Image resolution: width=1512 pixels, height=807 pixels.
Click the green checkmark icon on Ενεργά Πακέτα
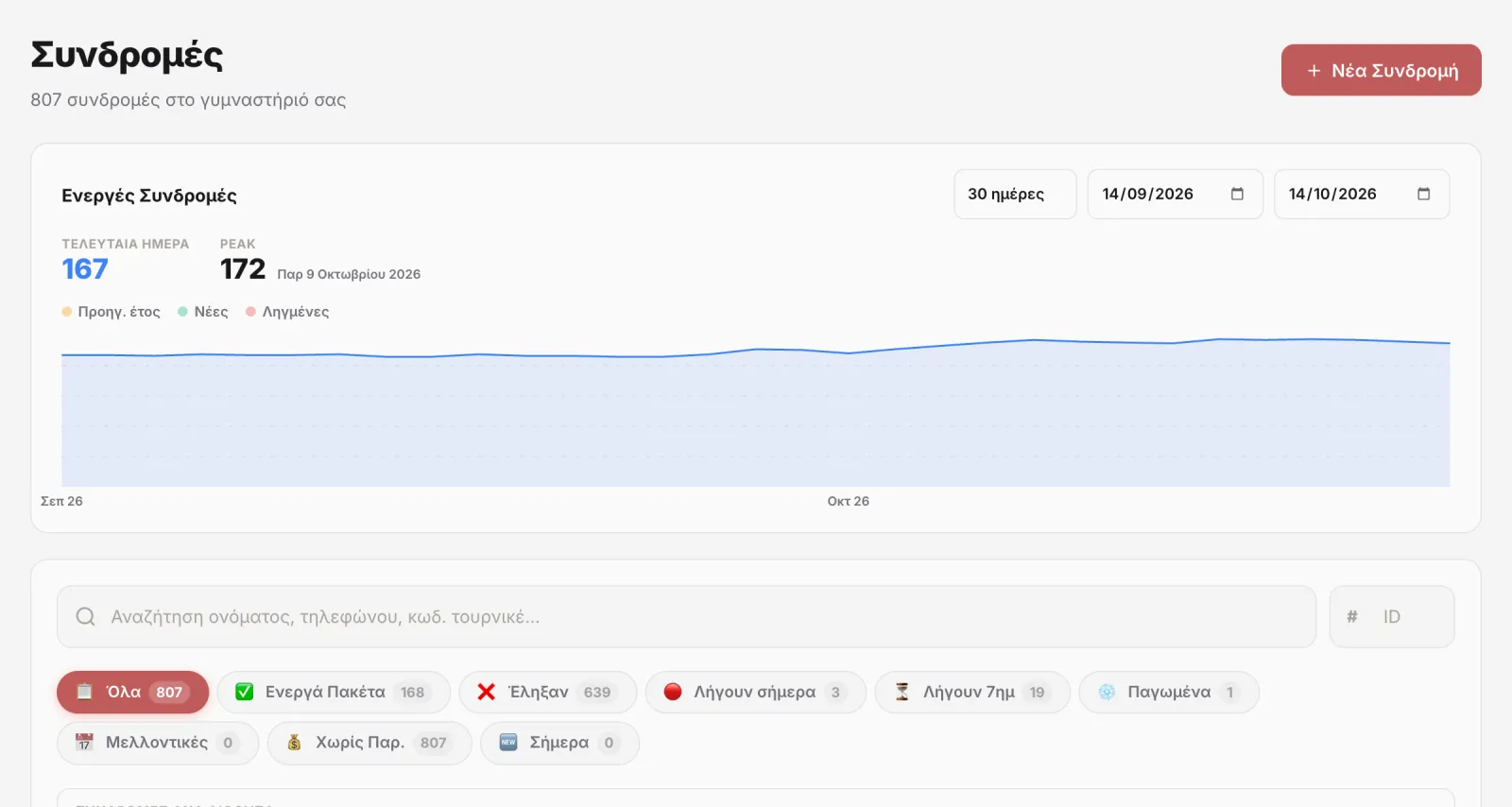point(244,692)
